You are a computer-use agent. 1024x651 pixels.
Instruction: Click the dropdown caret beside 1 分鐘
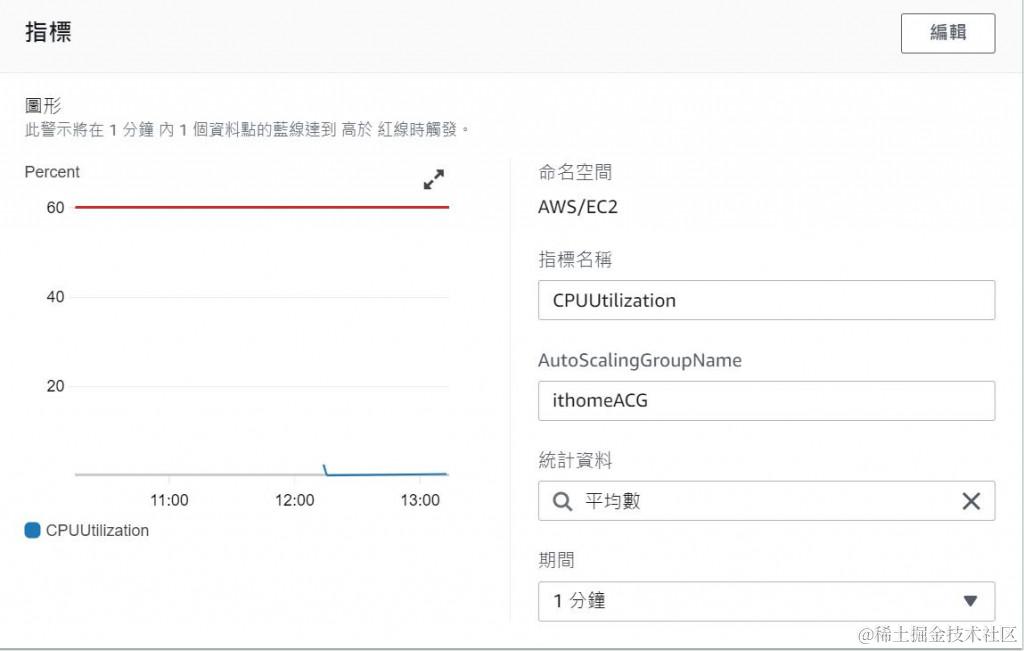(x=971, y=601)
